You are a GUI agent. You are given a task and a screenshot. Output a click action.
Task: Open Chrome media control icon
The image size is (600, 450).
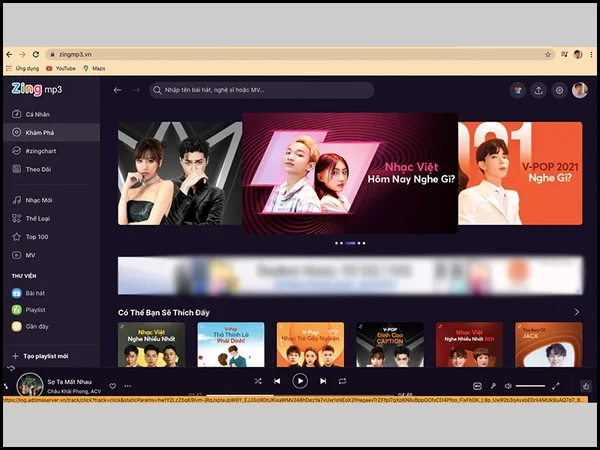[564, 54]
